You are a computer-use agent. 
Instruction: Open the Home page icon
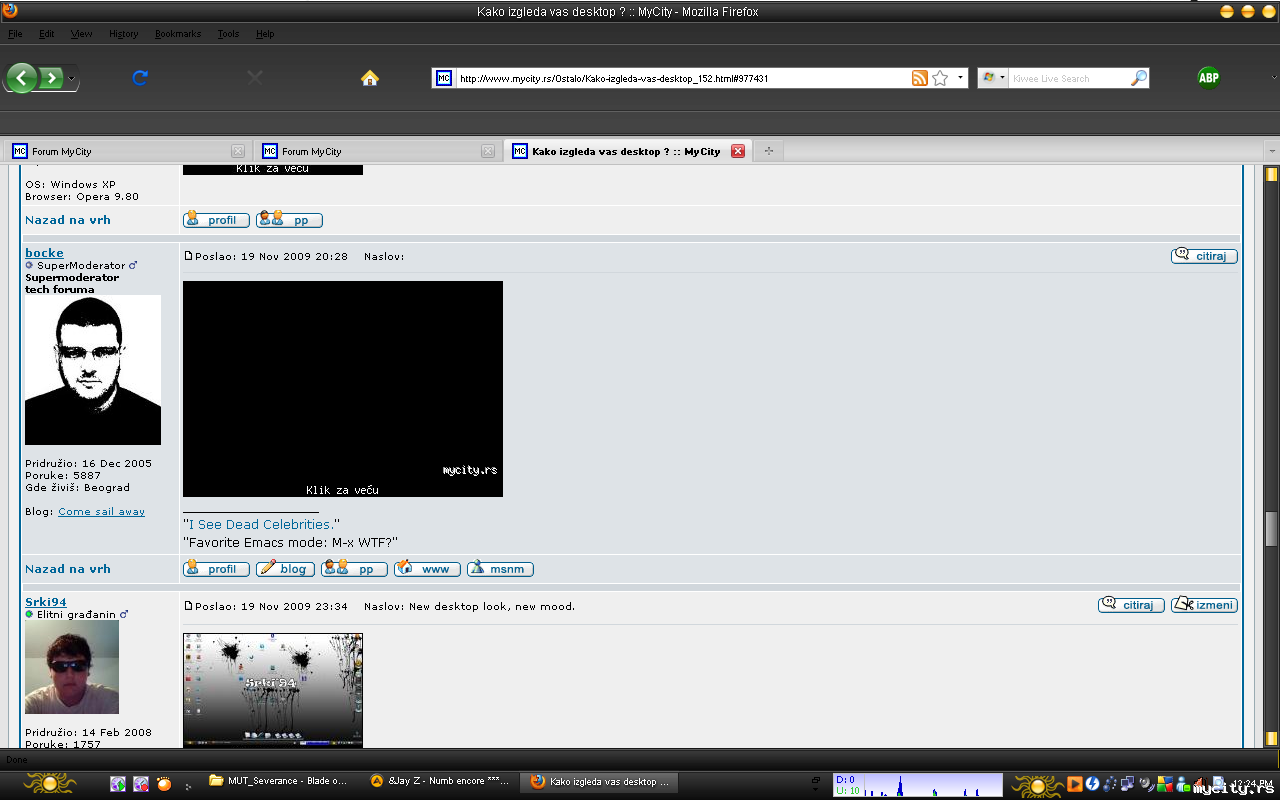[x=370, y=78]
